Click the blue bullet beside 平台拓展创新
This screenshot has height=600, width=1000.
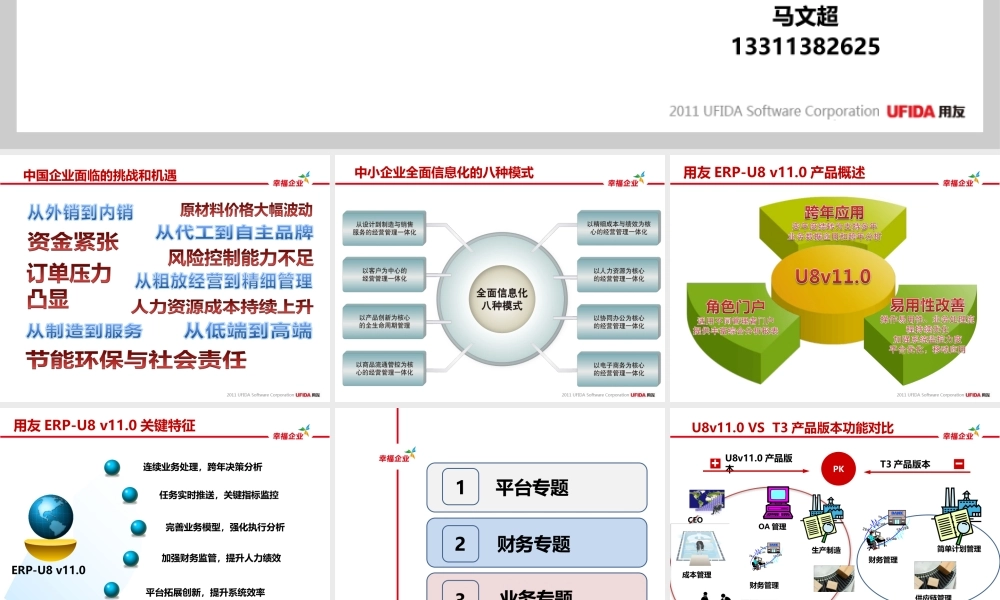(112, 590)
